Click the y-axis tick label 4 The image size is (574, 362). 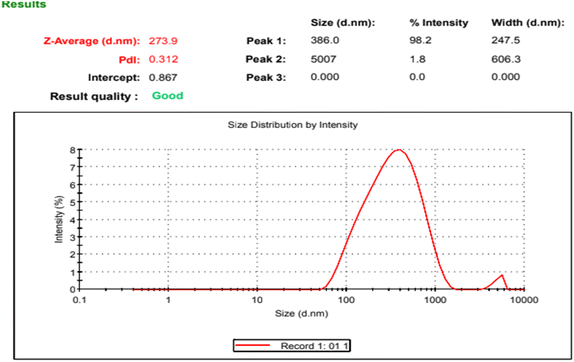pyautogui.click(x=72, y=220)
